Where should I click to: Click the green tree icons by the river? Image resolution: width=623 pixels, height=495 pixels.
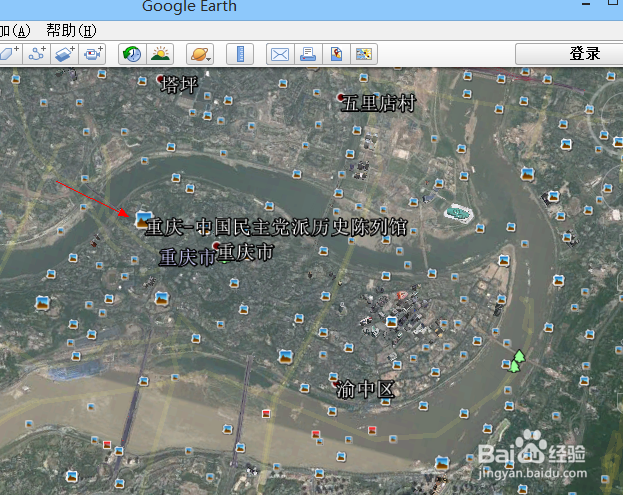516,359
